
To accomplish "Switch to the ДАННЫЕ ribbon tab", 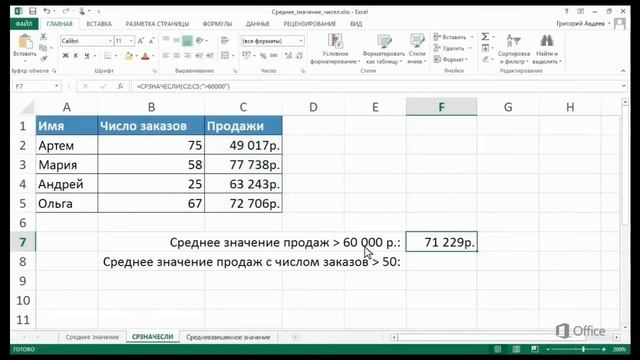I will 258,24.
